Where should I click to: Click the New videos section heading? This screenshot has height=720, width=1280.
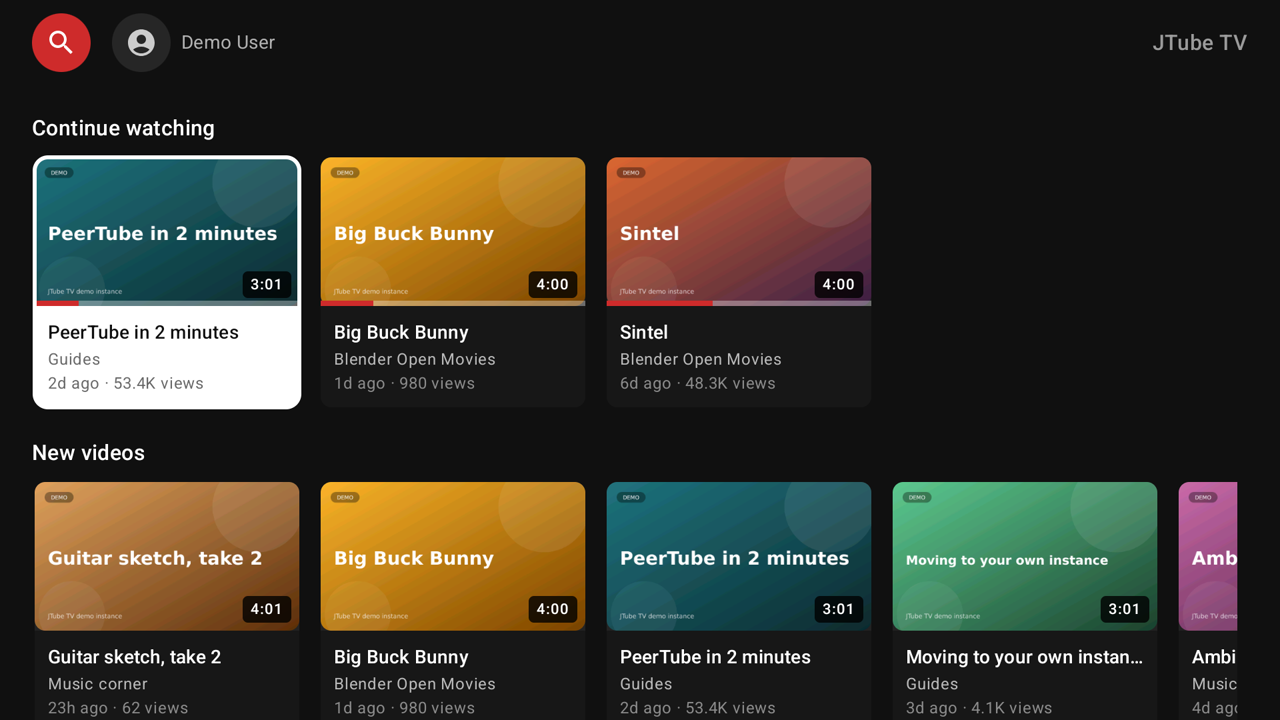click(x=88, y=453)
